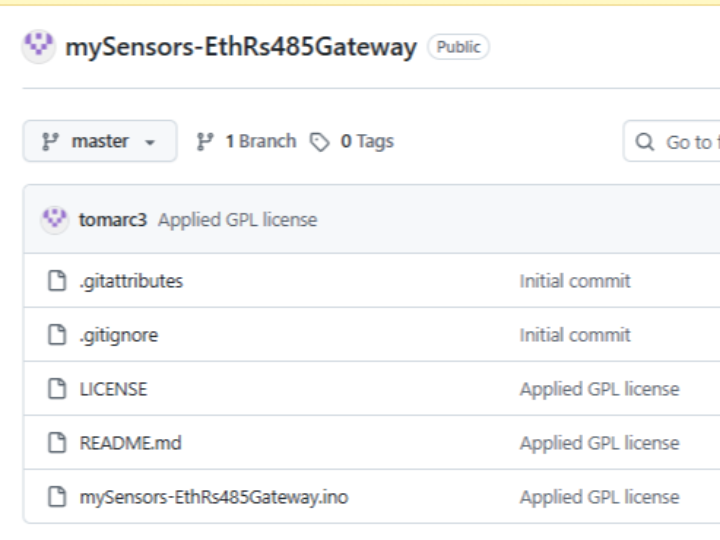720x540 pixels.
Task: Click the file icon beside mySensors-EthRs485Gateway.ino
Action: [58, 497]
